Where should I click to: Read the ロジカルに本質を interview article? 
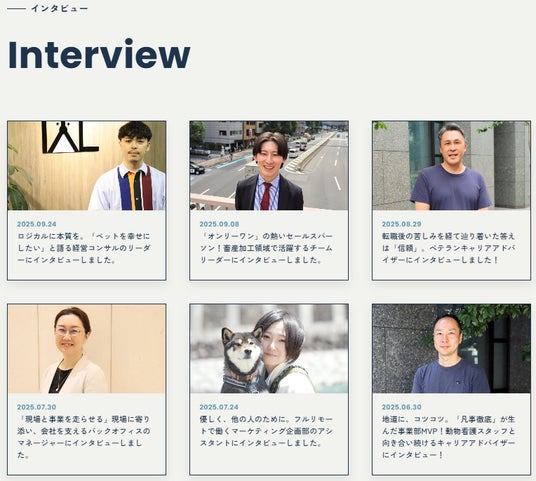point(84,248)
